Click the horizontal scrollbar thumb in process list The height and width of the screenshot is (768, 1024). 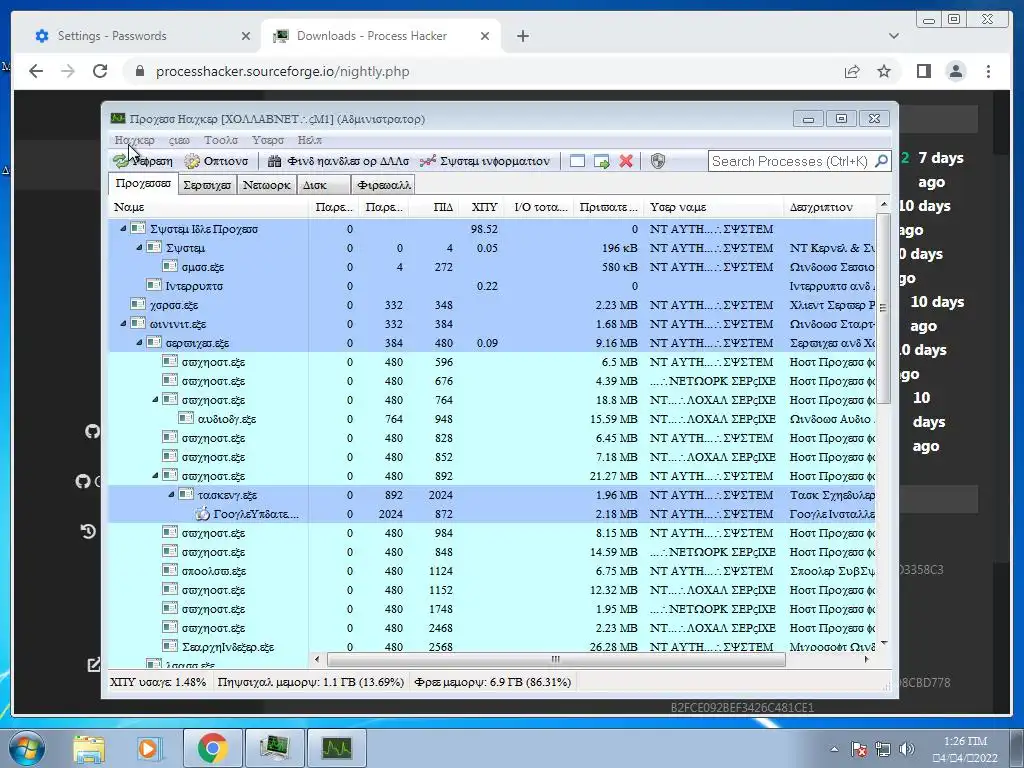[556, 660]
